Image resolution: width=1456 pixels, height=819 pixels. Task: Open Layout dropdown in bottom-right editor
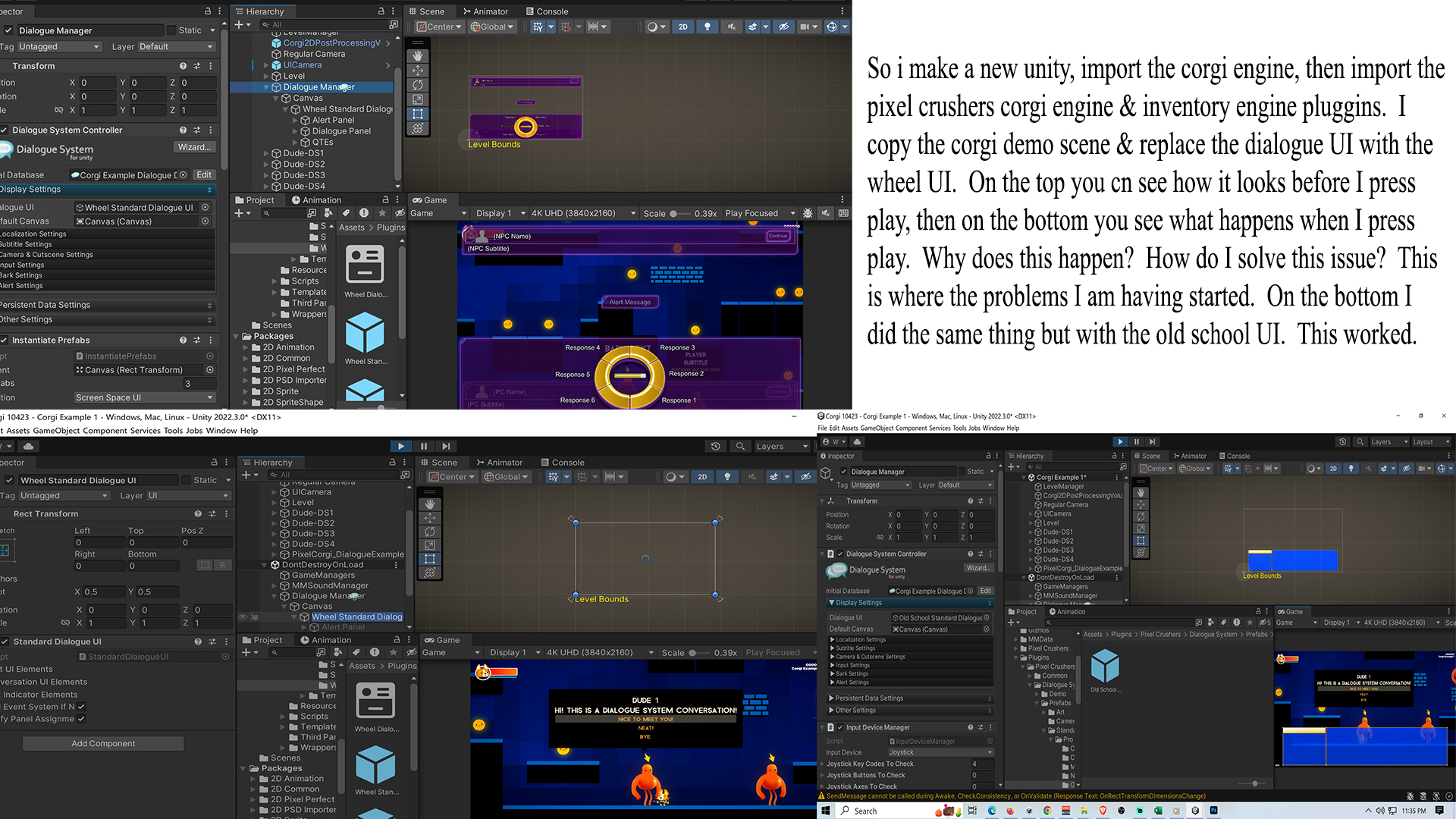(1431, 442)
